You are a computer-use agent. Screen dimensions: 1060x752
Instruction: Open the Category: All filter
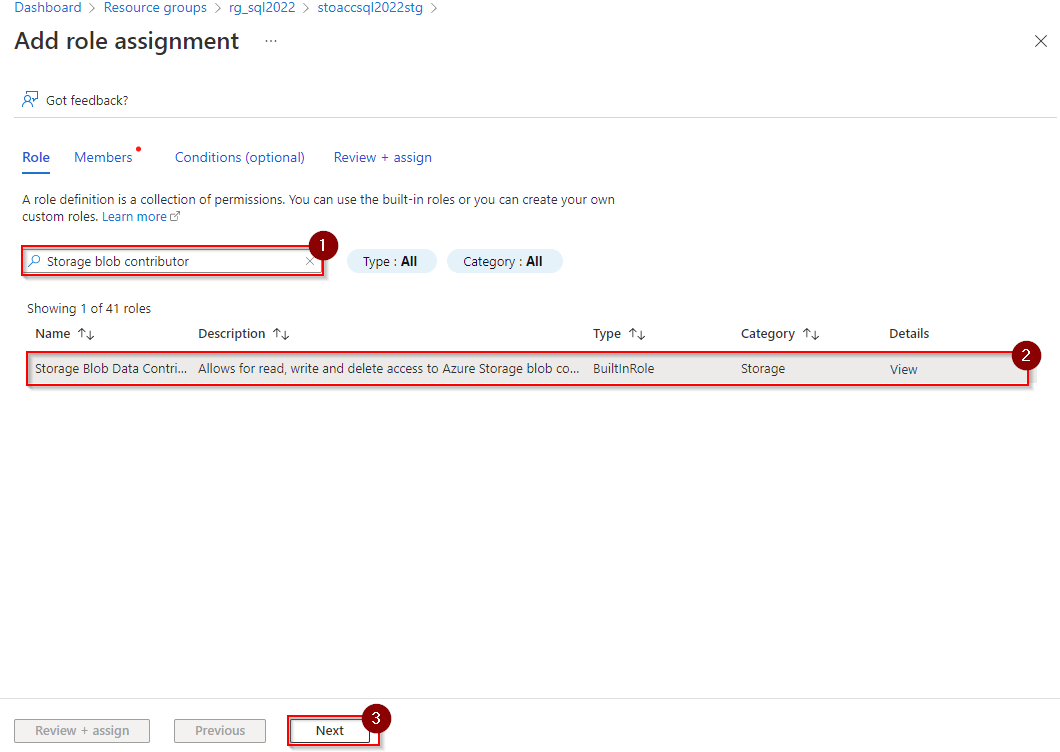point(503,261)
